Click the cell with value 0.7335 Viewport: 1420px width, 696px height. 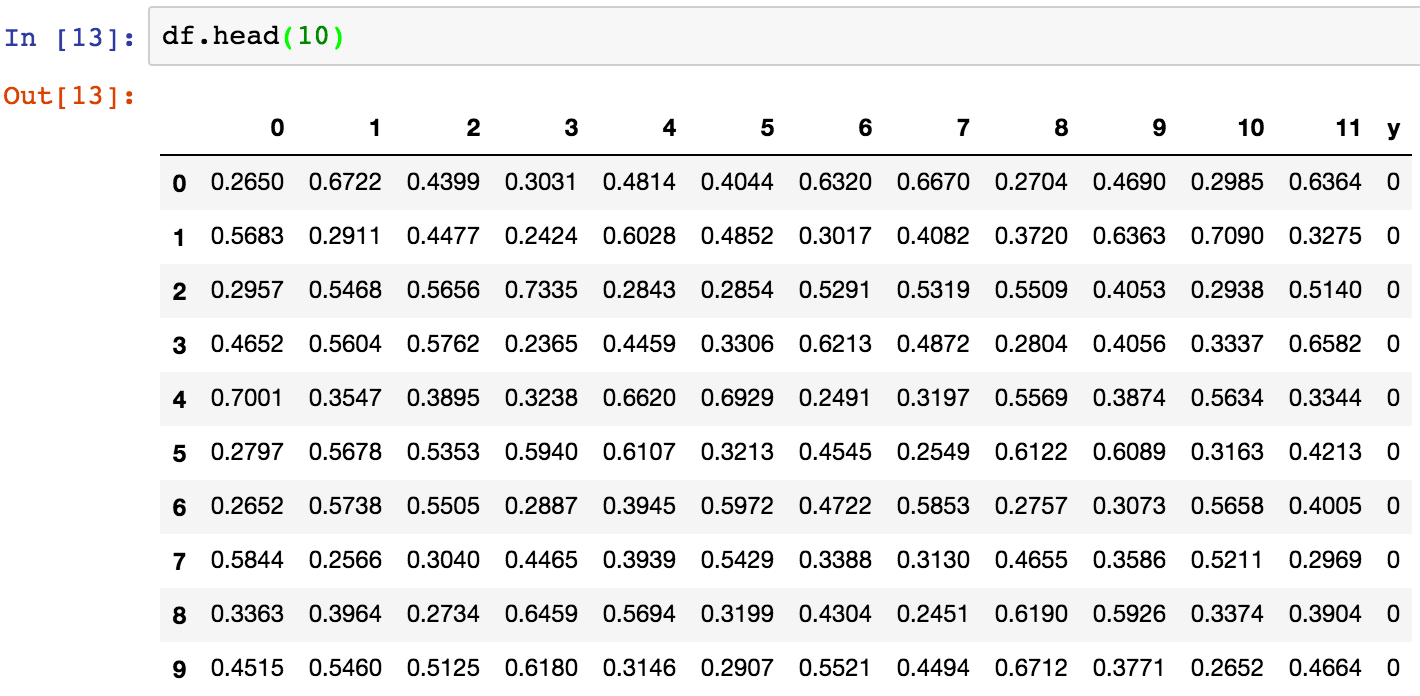point(541,290)
